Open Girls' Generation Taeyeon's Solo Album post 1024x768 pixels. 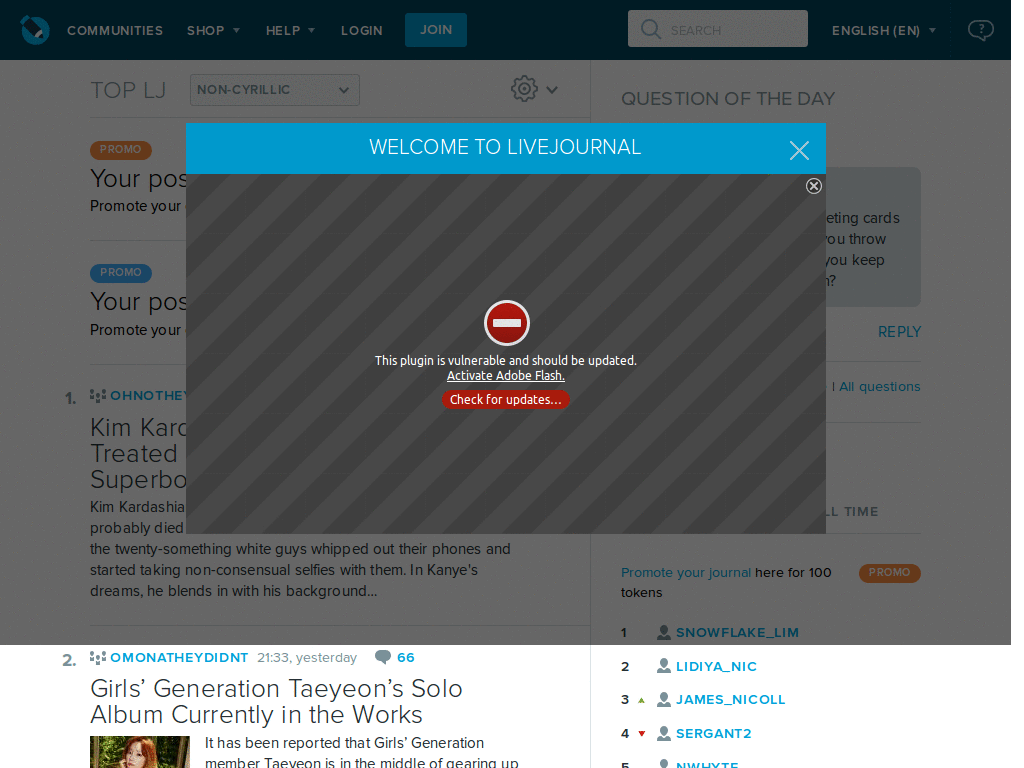(276, 701)
